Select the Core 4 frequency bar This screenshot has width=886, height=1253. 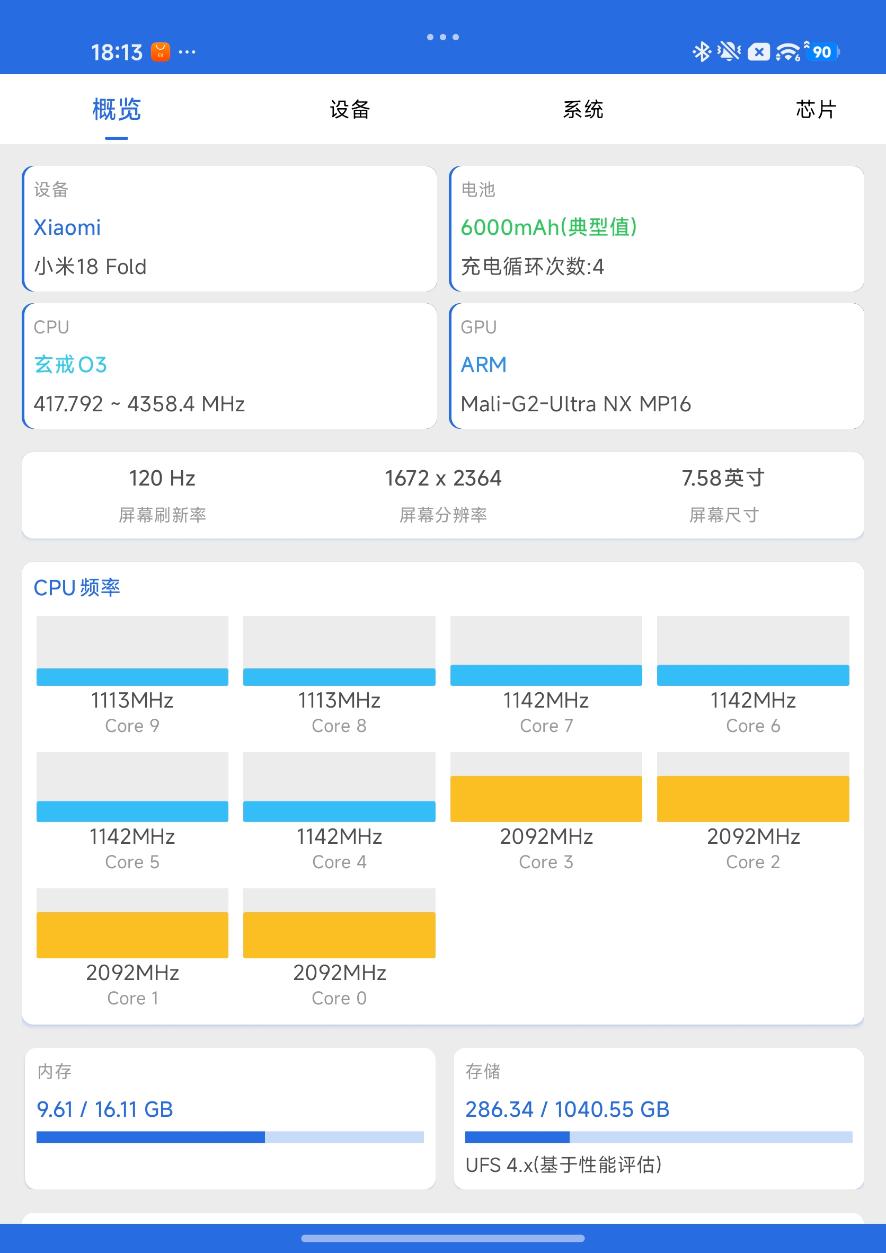339,787
